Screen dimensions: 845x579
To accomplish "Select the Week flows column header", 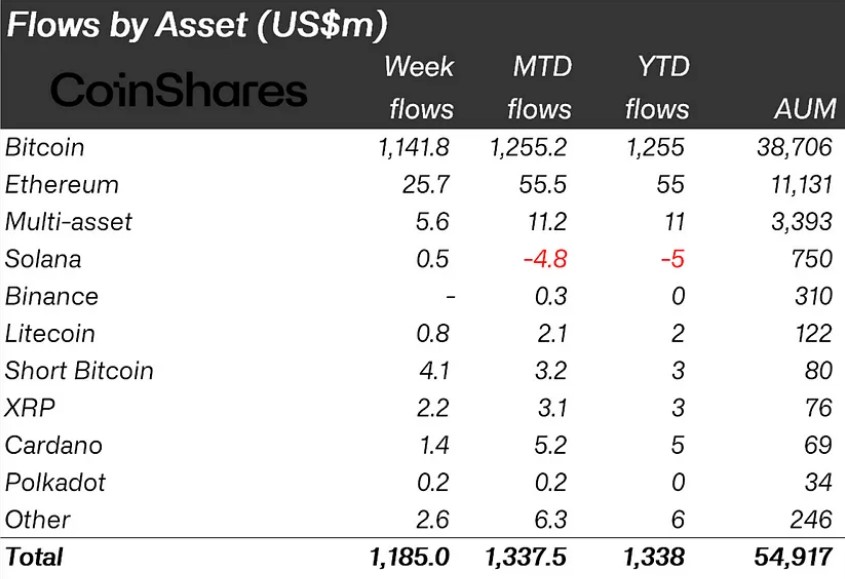I will pyautogui.click(x=420, y=87).
